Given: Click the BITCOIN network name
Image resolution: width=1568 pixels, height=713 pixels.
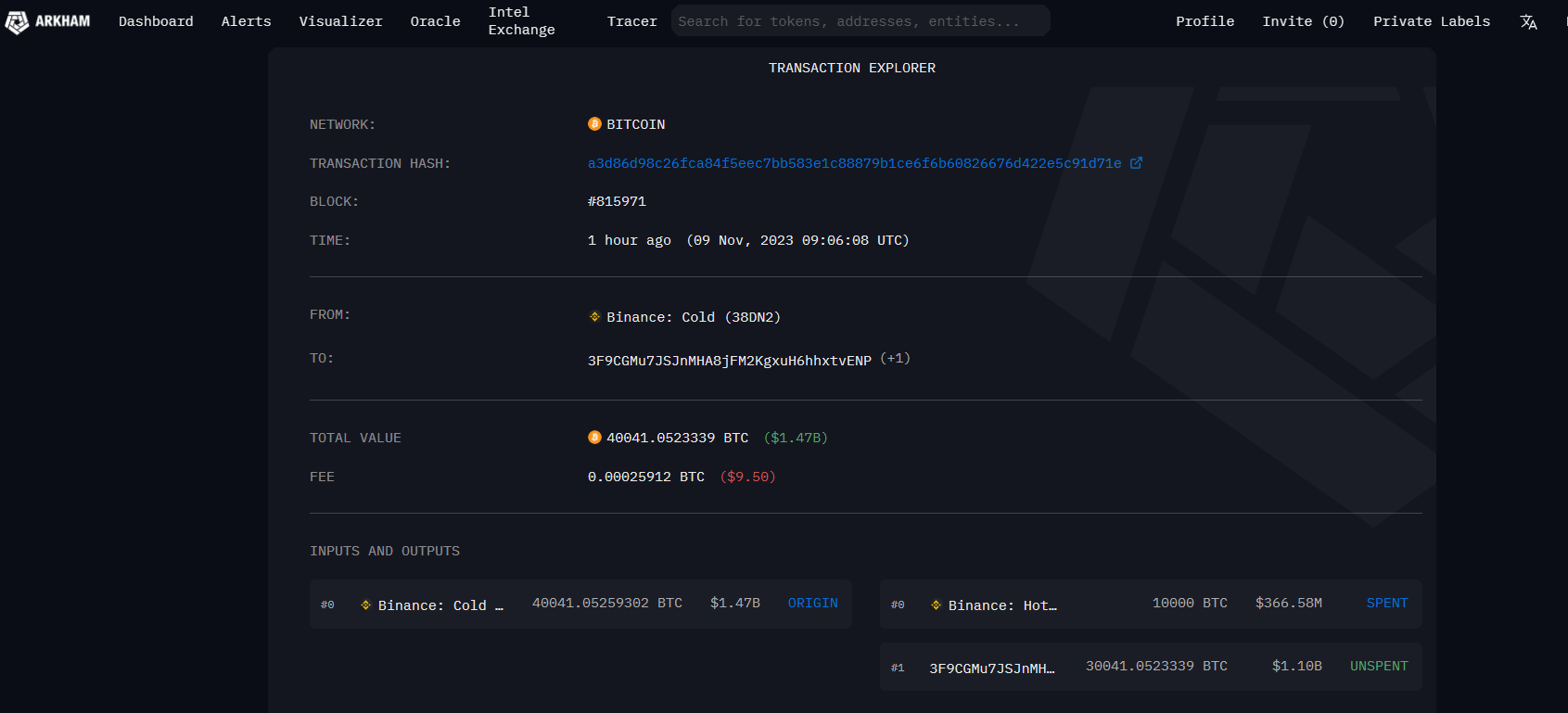Looking at the screenshot, I should click(636, 124).
